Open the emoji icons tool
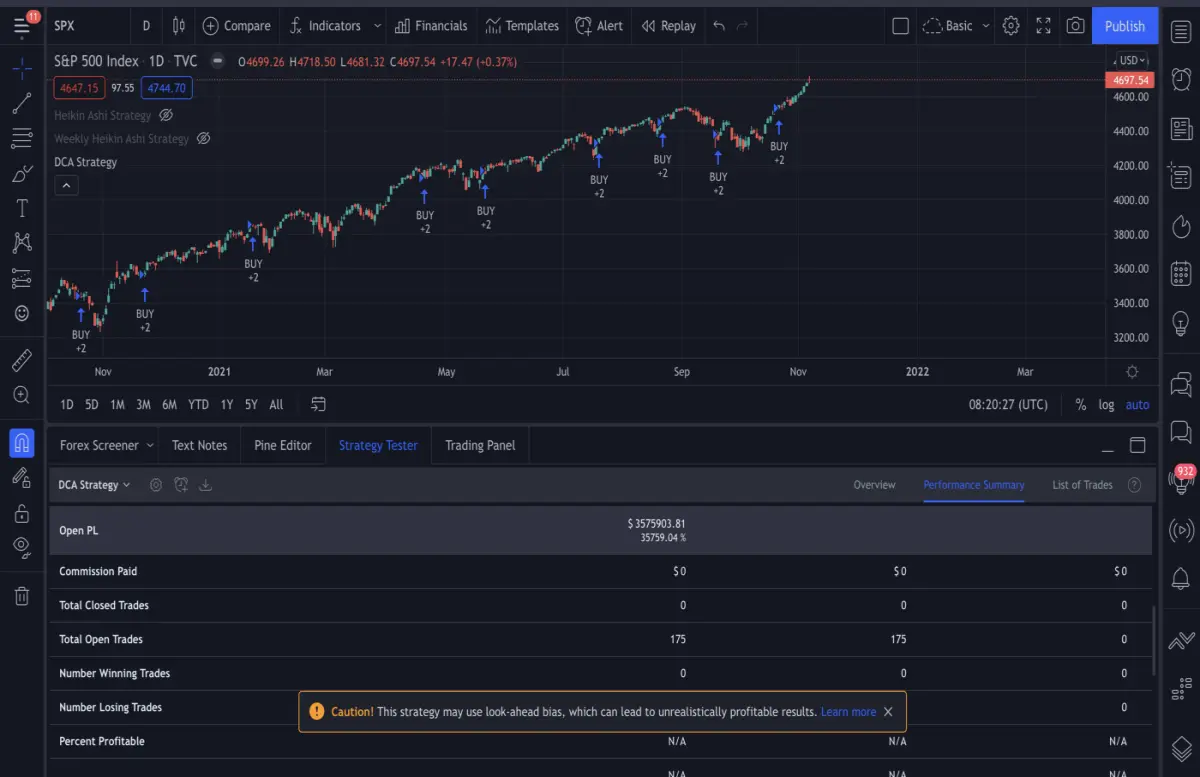Image resolution: width=1200 pixels, height=777 pixels. point(22,313)
